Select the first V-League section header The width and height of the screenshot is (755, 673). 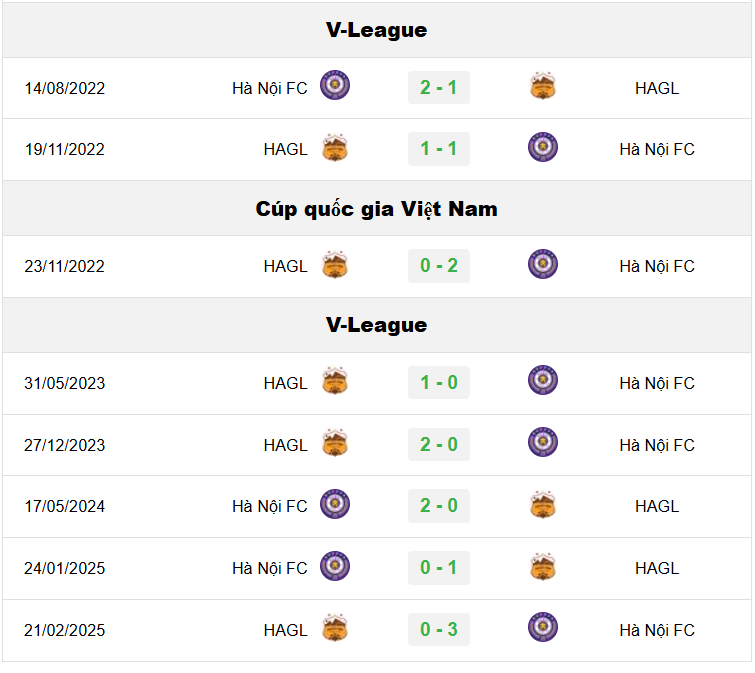pos(377,30)
